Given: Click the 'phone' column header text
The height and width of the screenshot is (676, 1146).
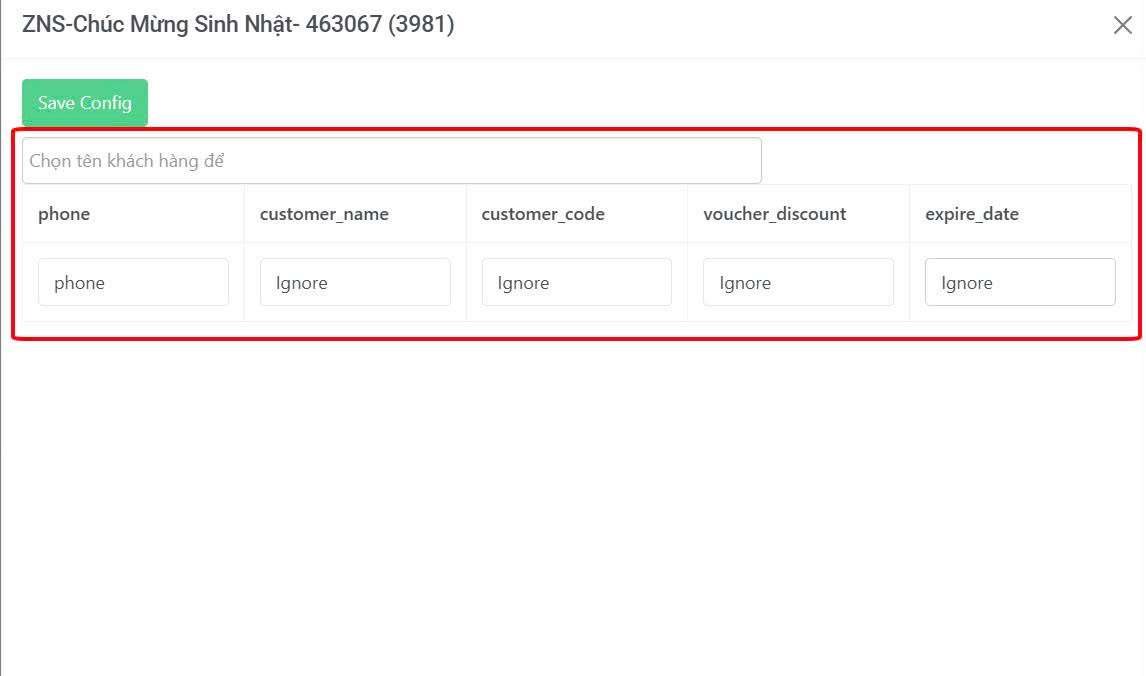Looking at the screenshot, I should 64,214.
